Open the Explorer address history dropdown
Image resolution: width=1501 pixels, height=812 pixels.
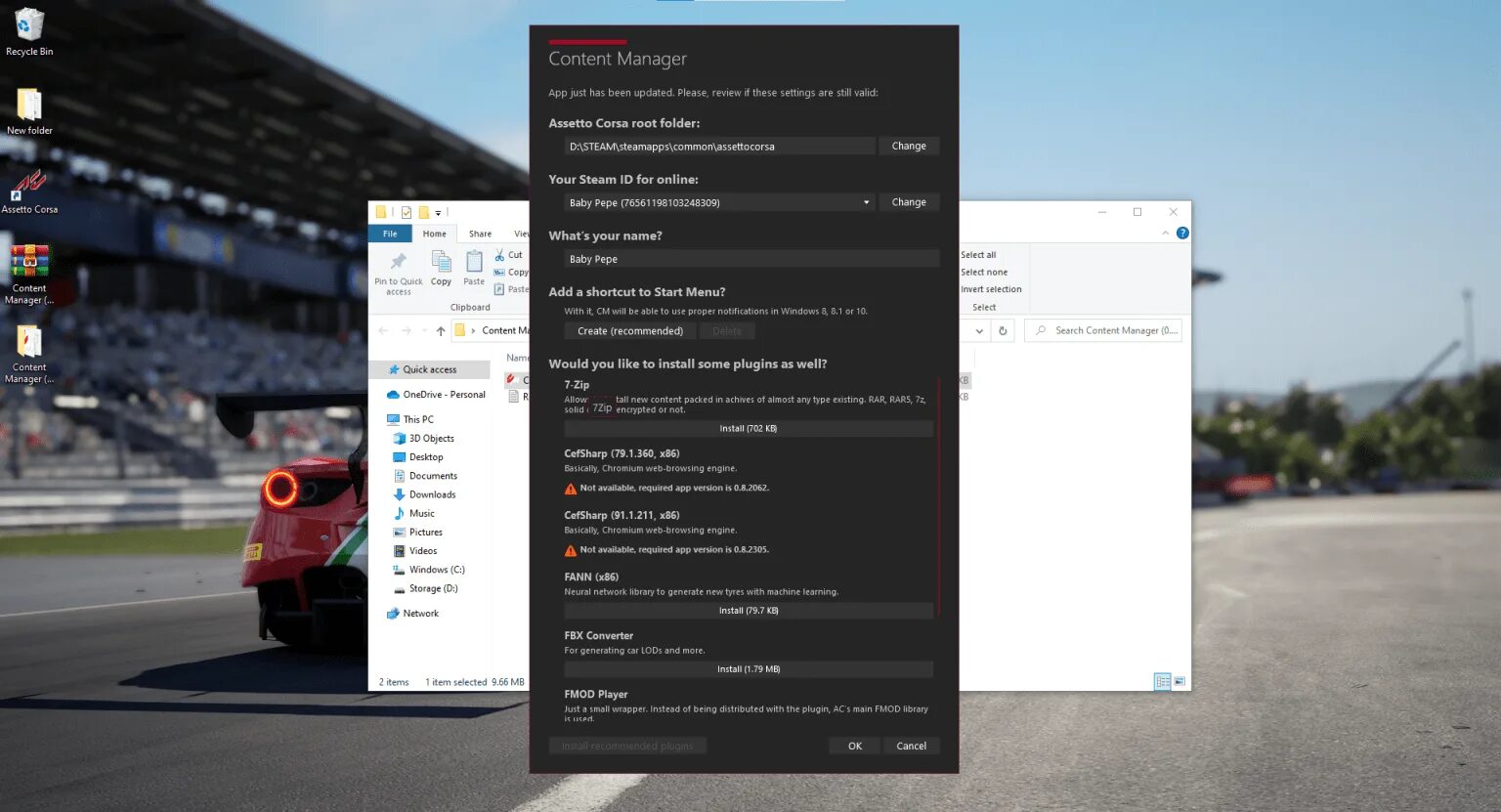coord(979,330)
